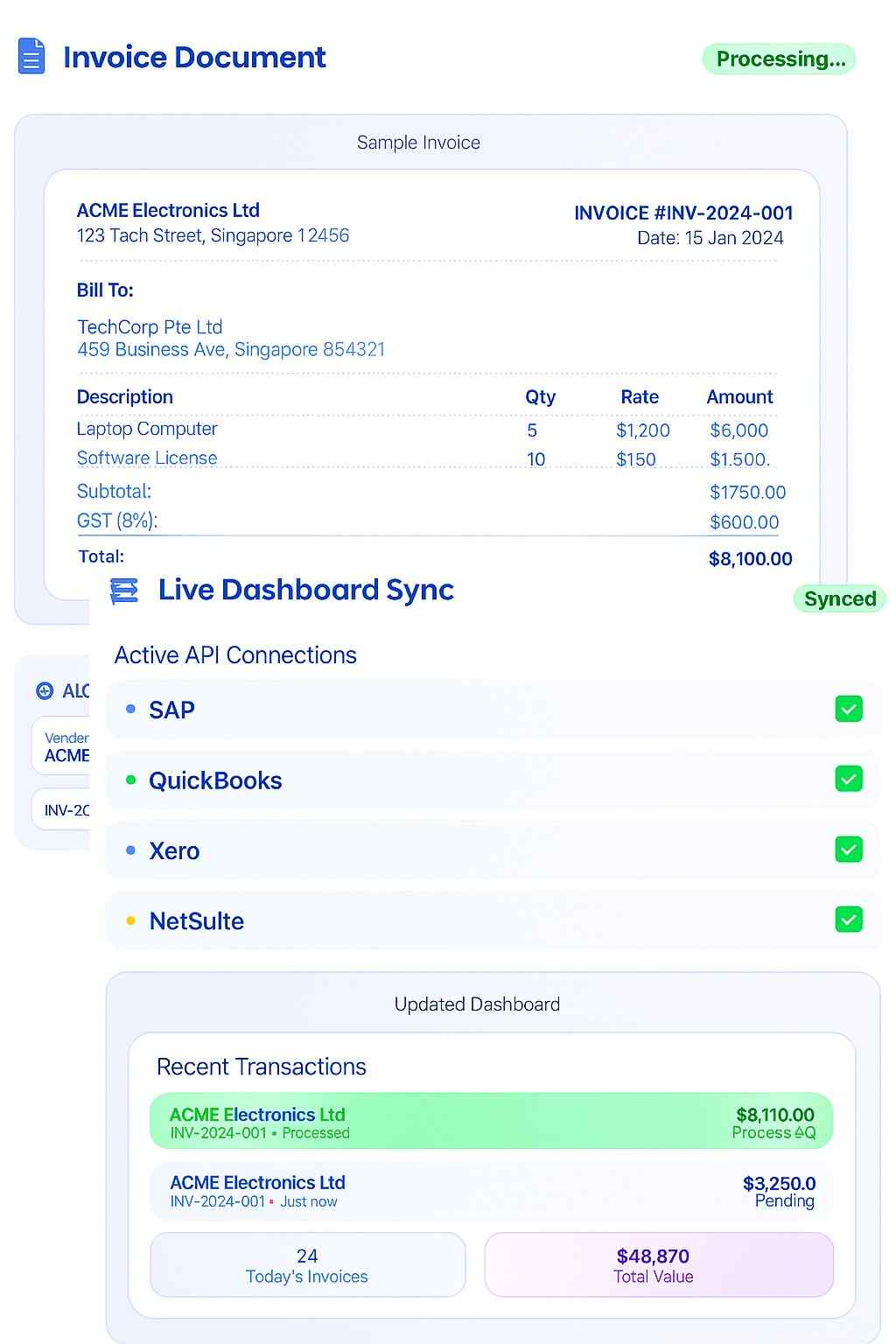Click the Date: 15 Jan 2024 text
The height and width of the screenshot is (1344, 896).
pyautogui.click(x=710, y=238)
